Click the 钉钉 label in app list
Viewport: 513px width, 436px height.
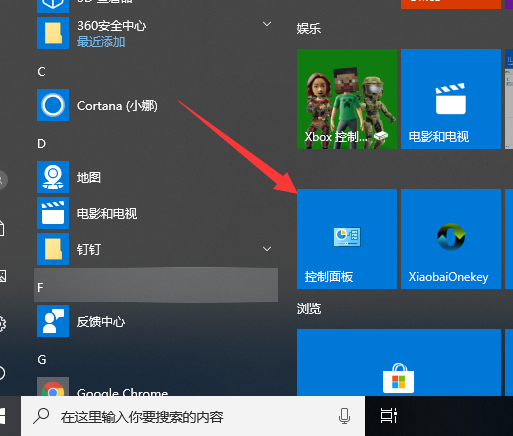click(89, 249)
